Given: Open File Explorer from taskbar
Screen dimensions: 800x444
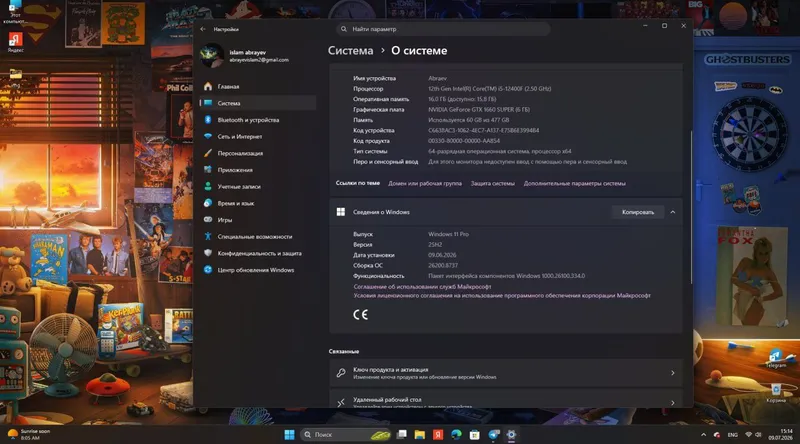Looking at the screenshot, I should pyautogui.click(x=420, y=434).
